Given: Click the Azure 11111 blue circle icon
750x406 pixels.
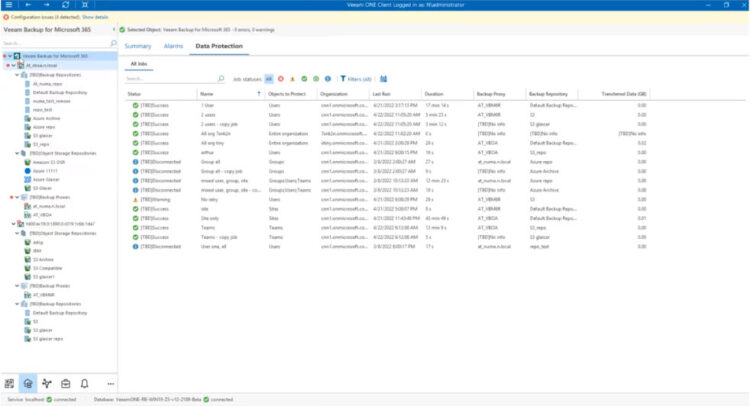Looking at the screenshot, I should click(x=27, y=171).
